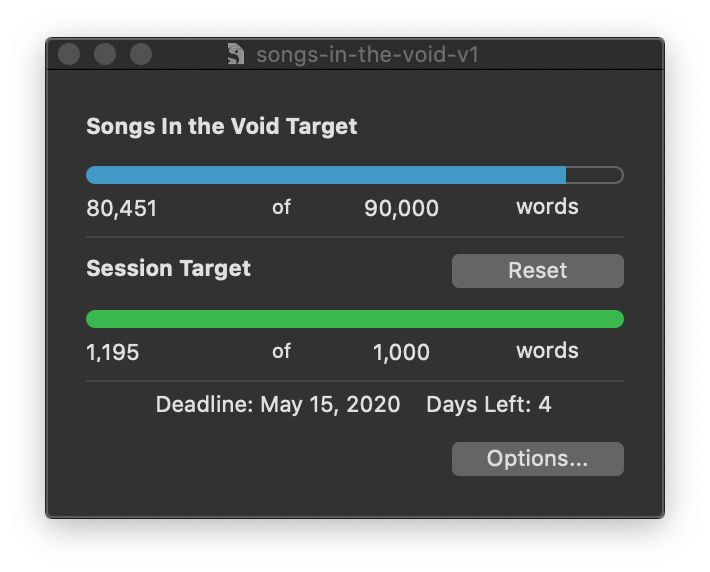Reset the session word count
This screenshot has height=572, width=710.
tap(537, 270)
